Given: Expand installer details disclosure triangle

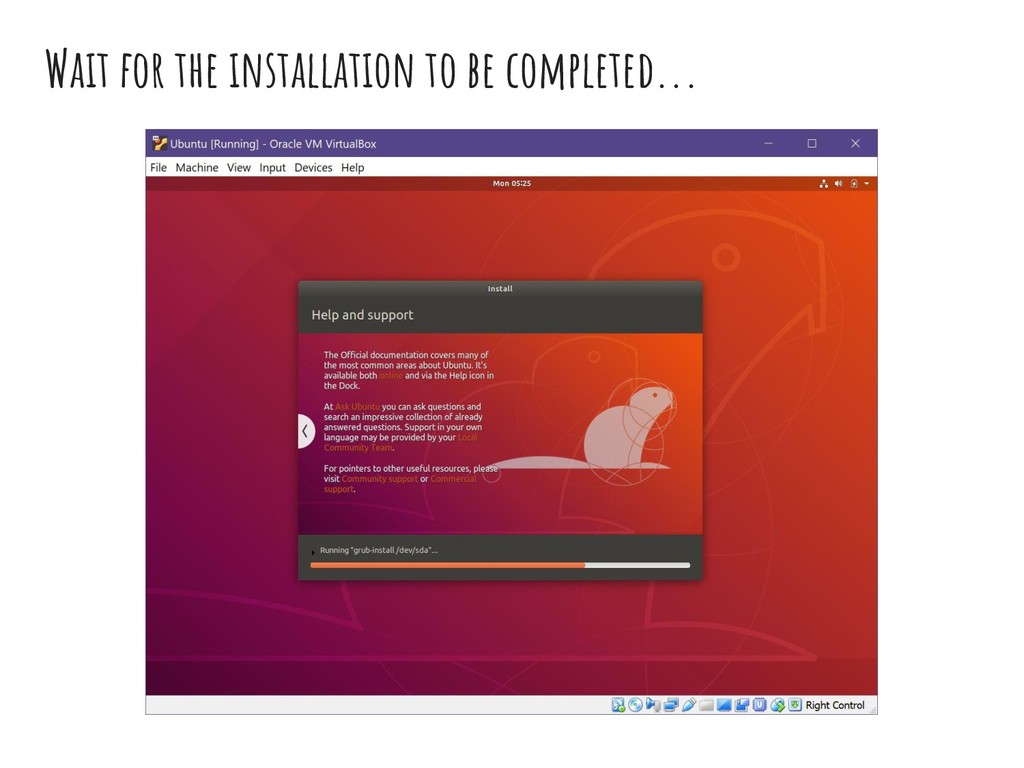Looking at the screenshot, I should pos(313,552).
